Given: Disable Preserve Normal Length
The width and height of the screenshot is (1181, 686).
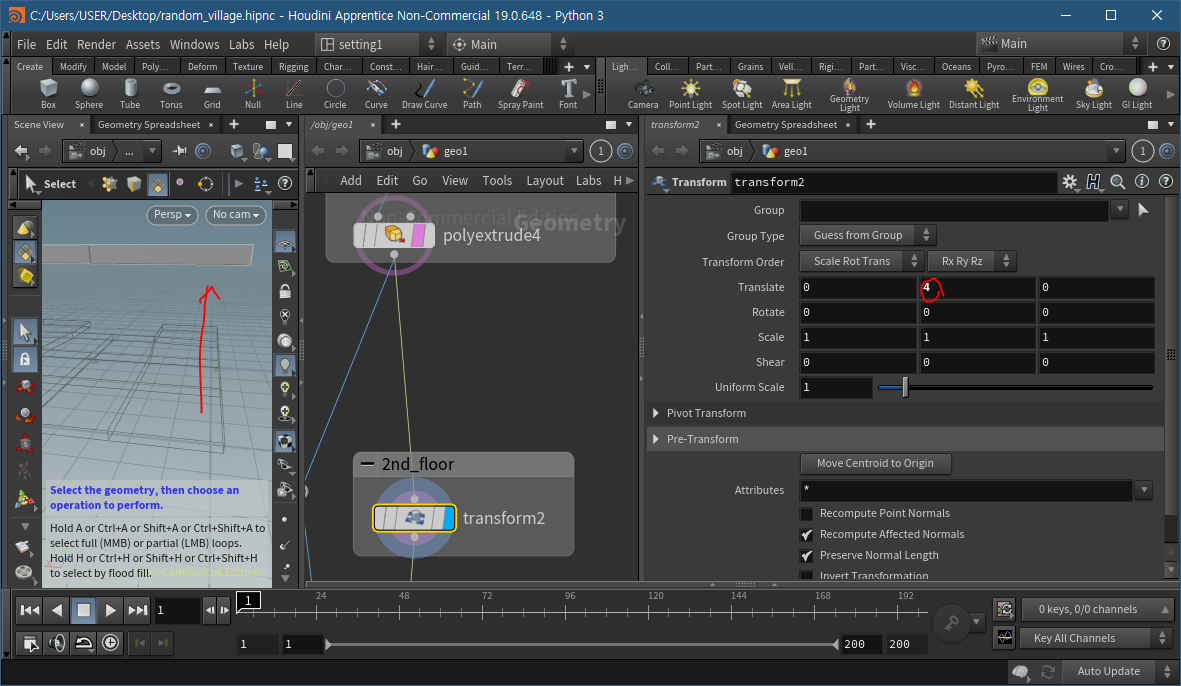Looking at the screenshot, I should point(807,556).
